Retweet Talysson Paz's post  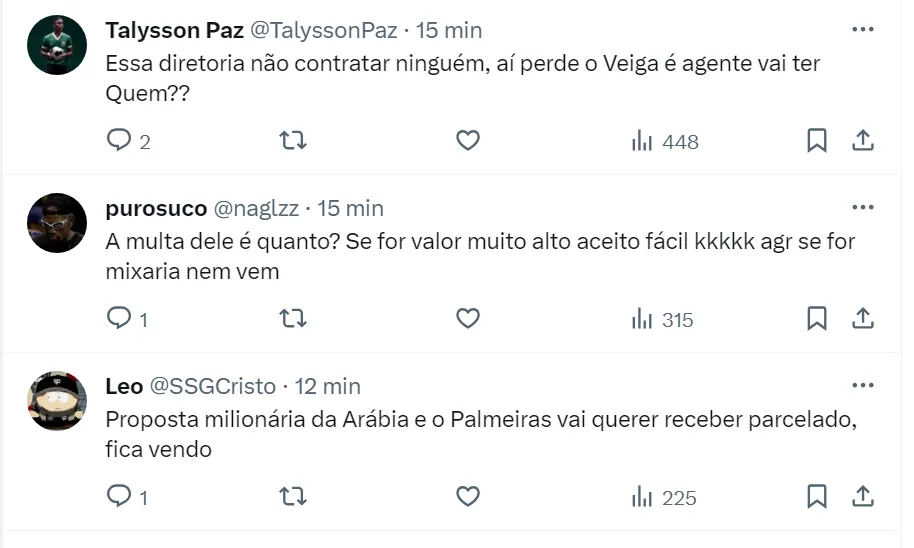point(292,141)
